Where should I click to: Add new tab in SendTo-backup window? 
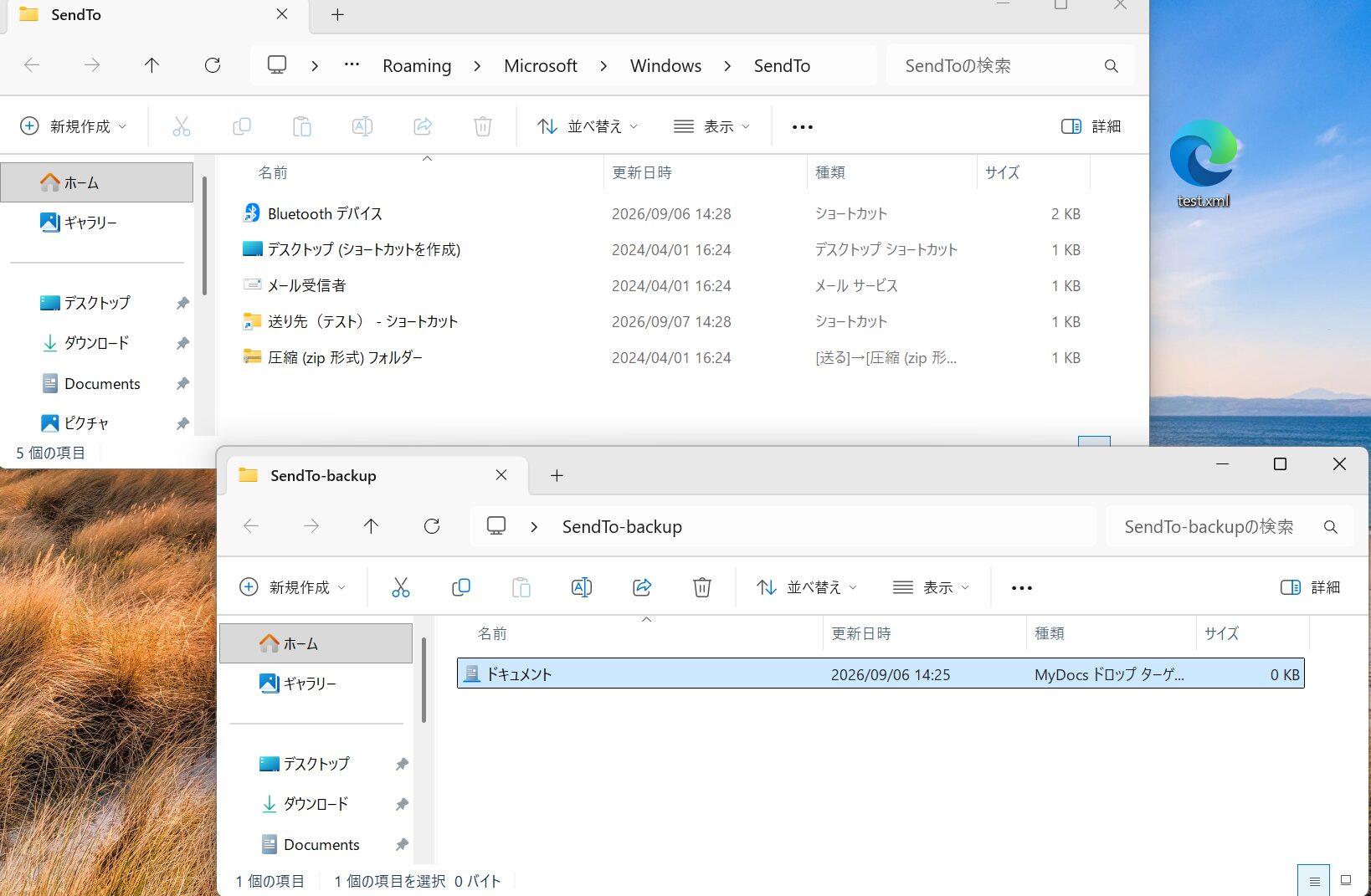coord(557,475)
